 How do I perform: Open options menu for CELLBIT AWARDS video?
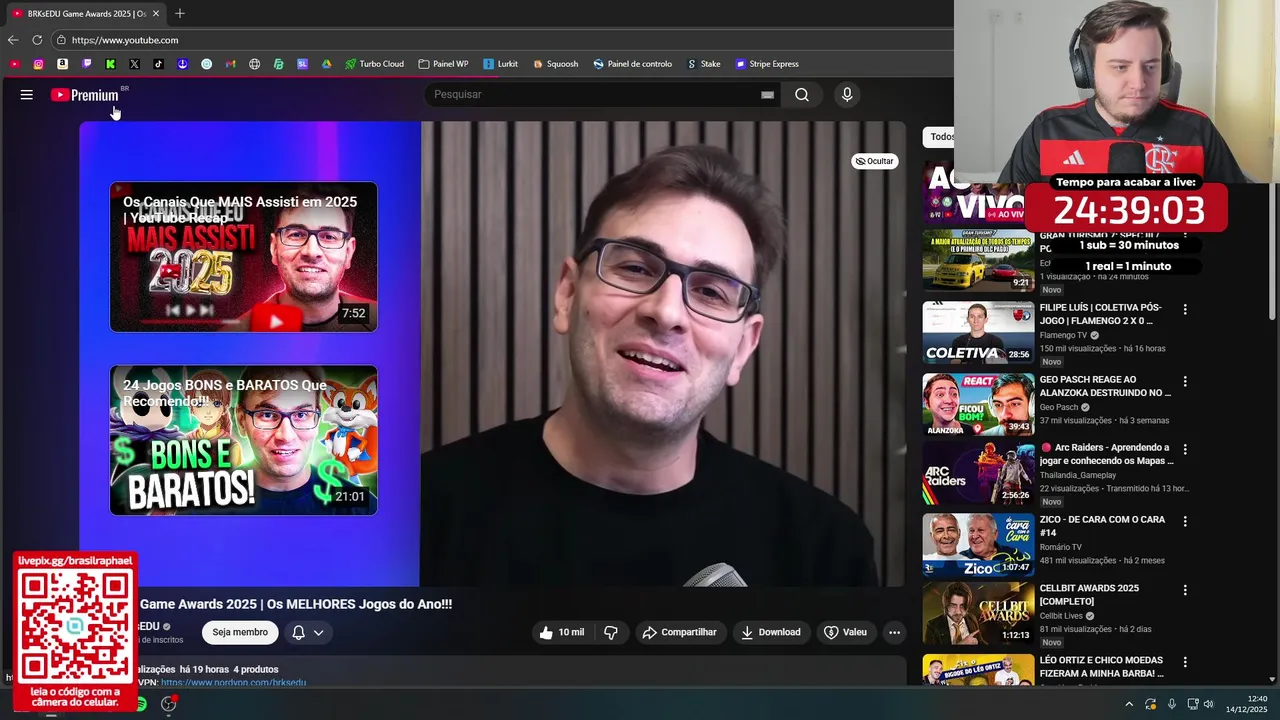click(1185, 591)
